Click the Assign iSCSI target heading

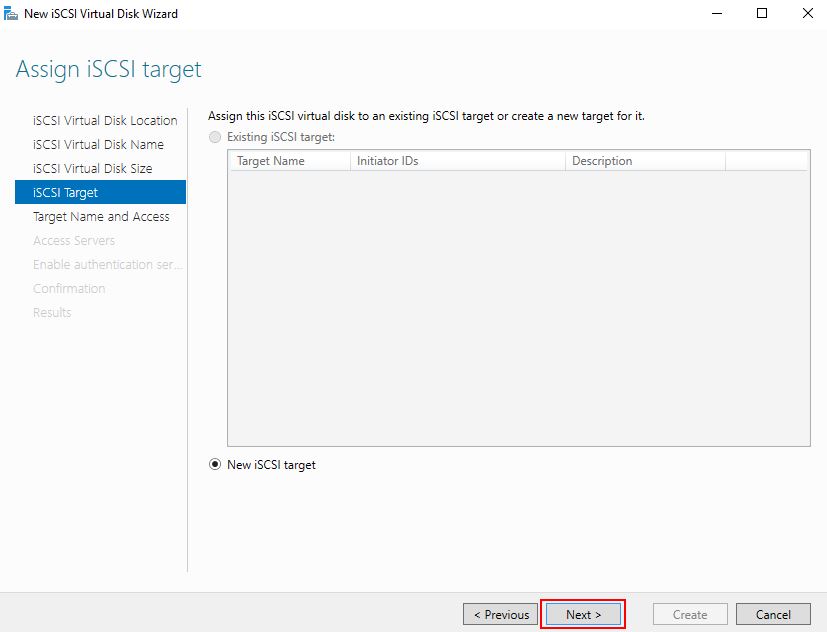click(x=109, y=70)
